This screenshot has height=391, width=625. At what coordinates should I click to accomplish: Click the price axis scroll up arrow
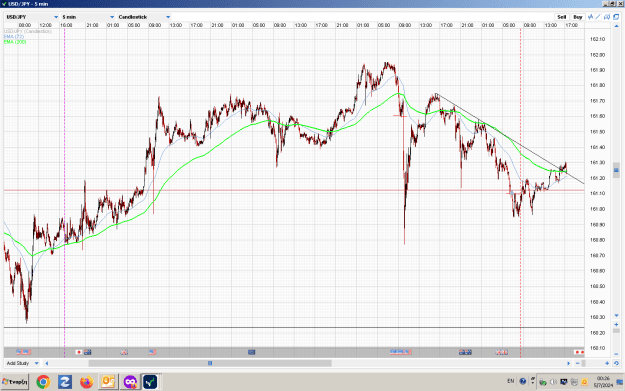[616, 26]
